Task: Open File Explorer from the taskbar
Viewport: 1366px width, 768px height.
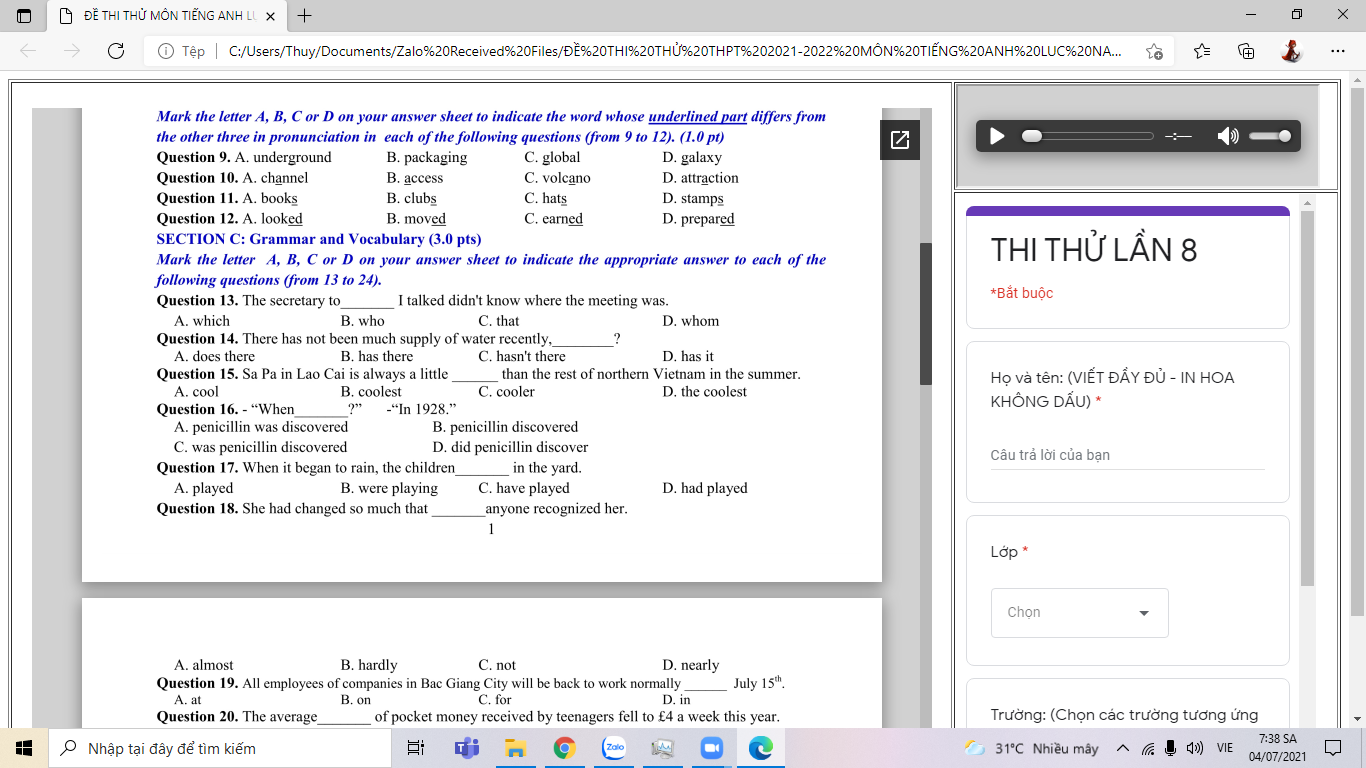Action: click(x=515, y=748)
